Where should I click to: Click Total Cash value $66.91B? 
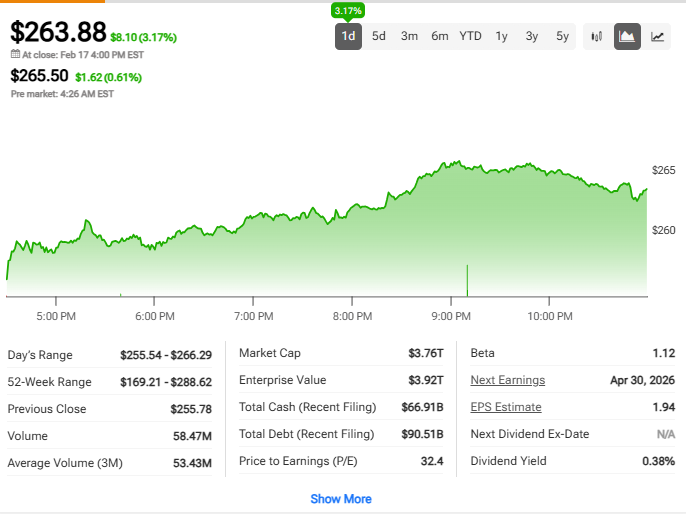coord(422,407)
